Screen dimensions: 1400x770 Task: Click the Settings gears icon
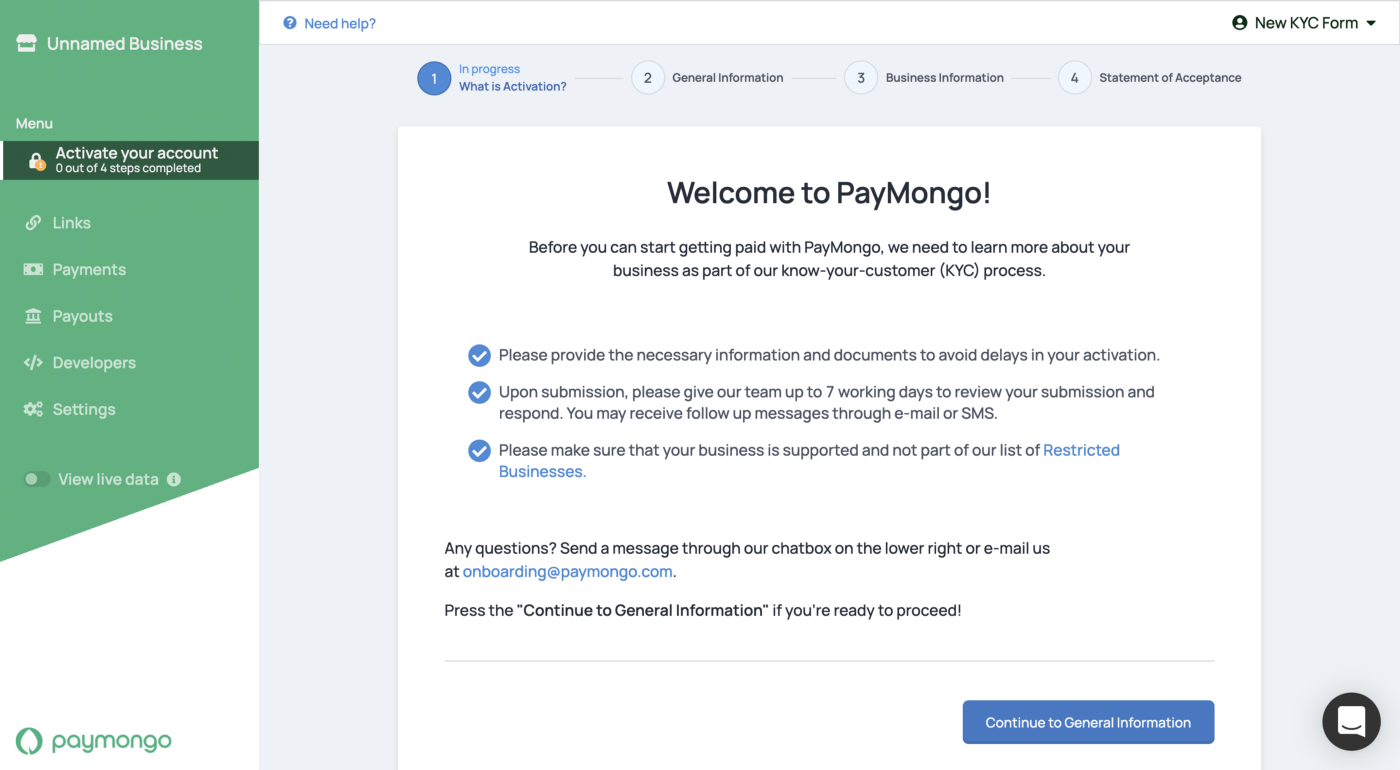[33, 409]
